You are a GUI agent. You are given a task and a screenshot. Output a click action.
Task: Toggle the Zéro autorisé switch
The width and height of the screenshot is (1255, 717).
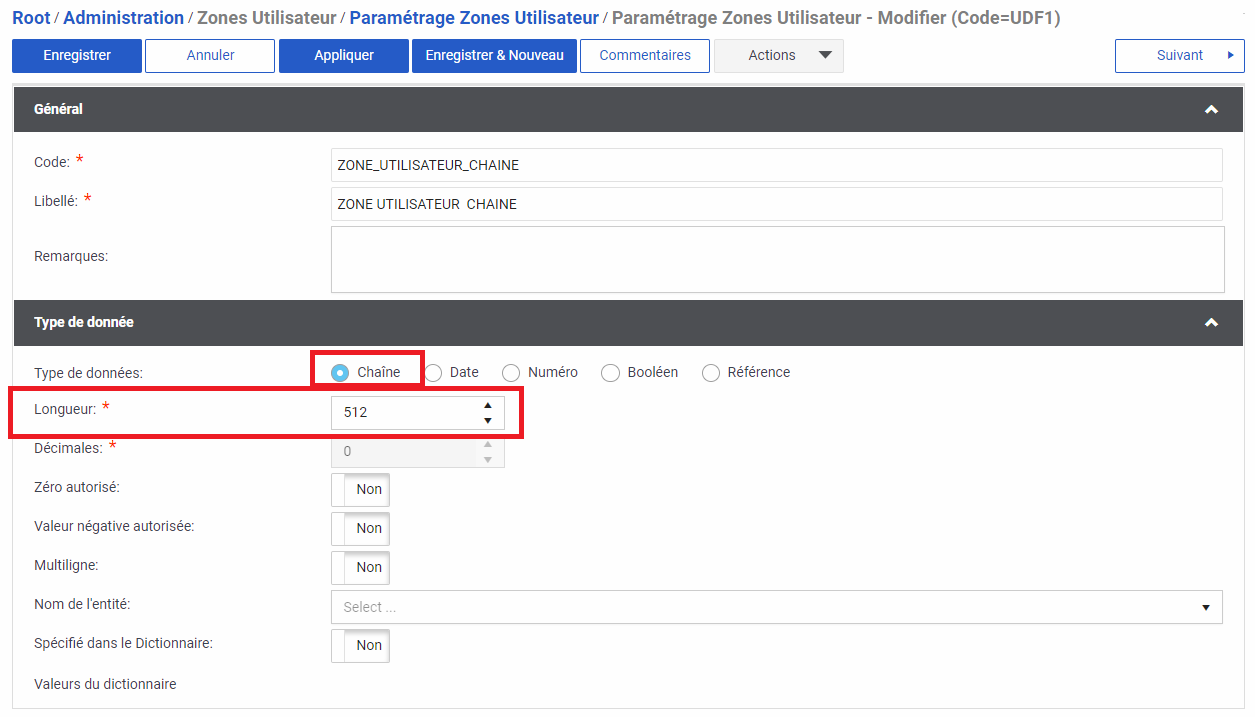click(360, 490)
